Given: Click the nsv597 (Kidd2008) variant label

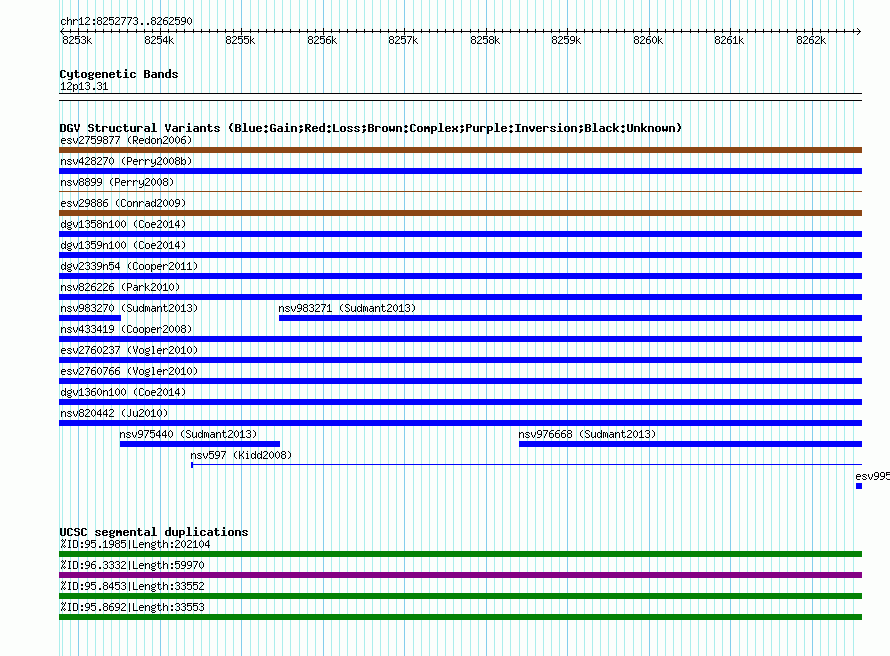Looking at the screenshot, I should 241,455.
